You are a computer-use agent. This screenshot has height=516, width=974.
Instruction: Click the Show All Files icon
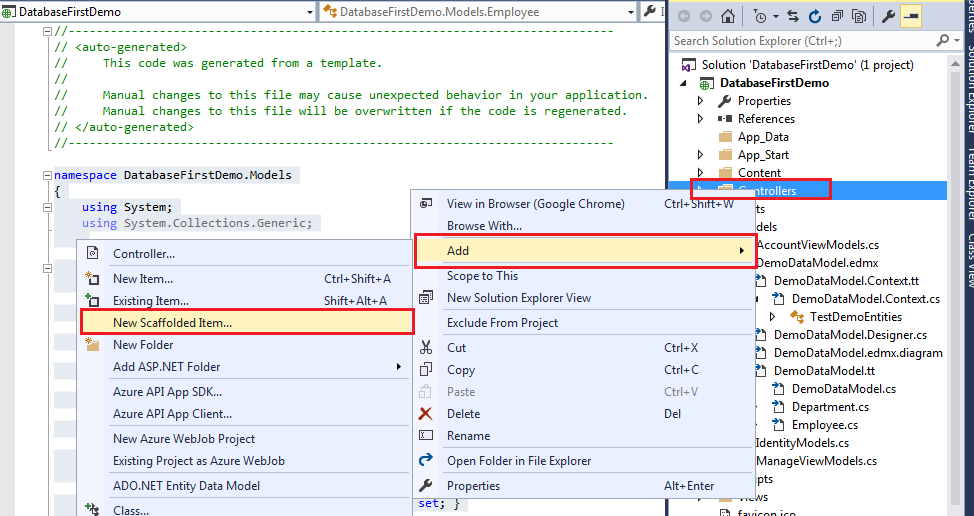click(860, 17)
